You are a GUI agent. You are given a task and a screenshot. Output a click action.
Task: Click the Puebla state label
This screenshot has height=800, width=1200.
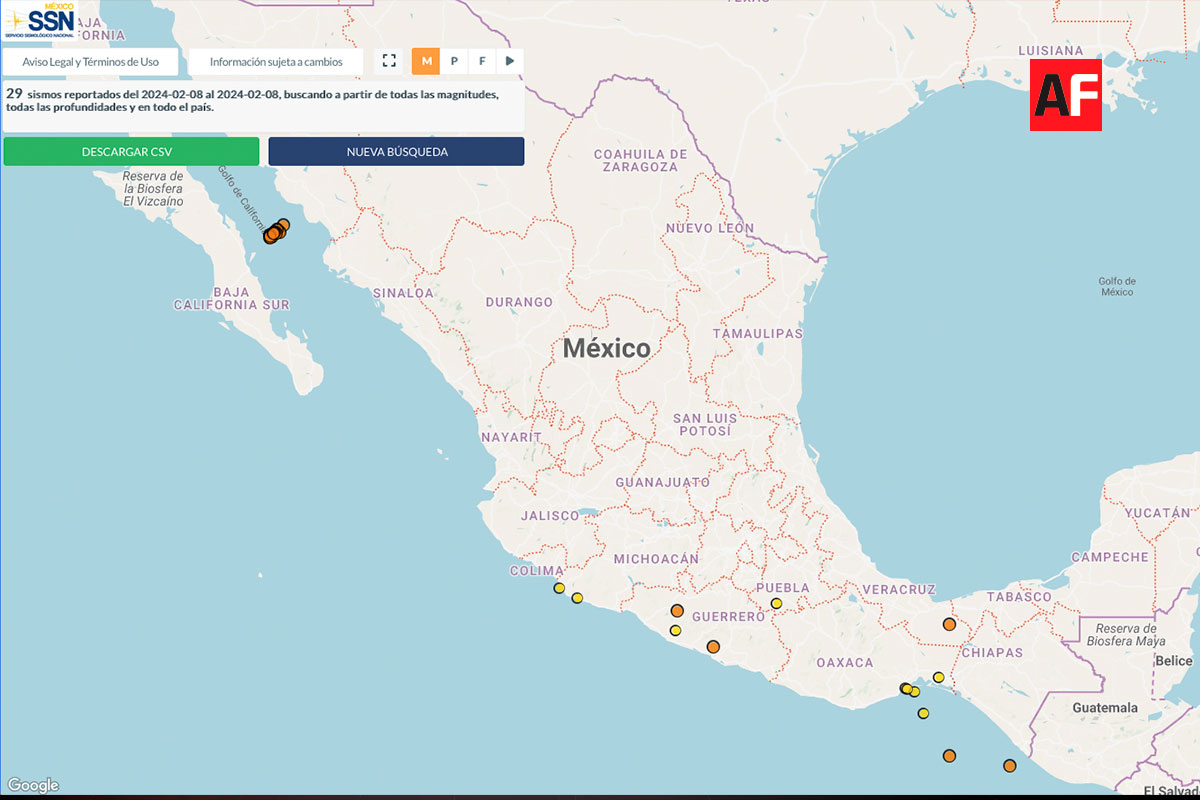(783, 588)
